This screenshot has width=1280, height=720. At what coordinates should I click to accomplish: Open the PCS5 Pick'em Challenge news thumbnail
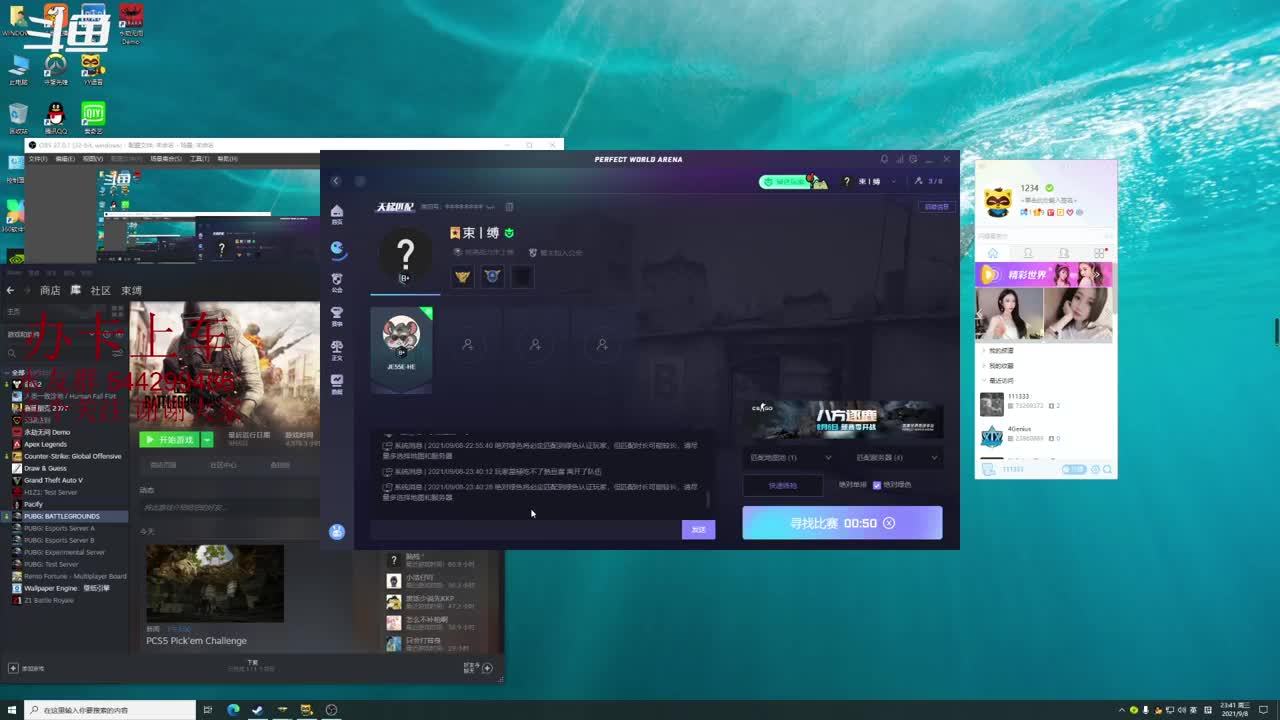point(215,583)
